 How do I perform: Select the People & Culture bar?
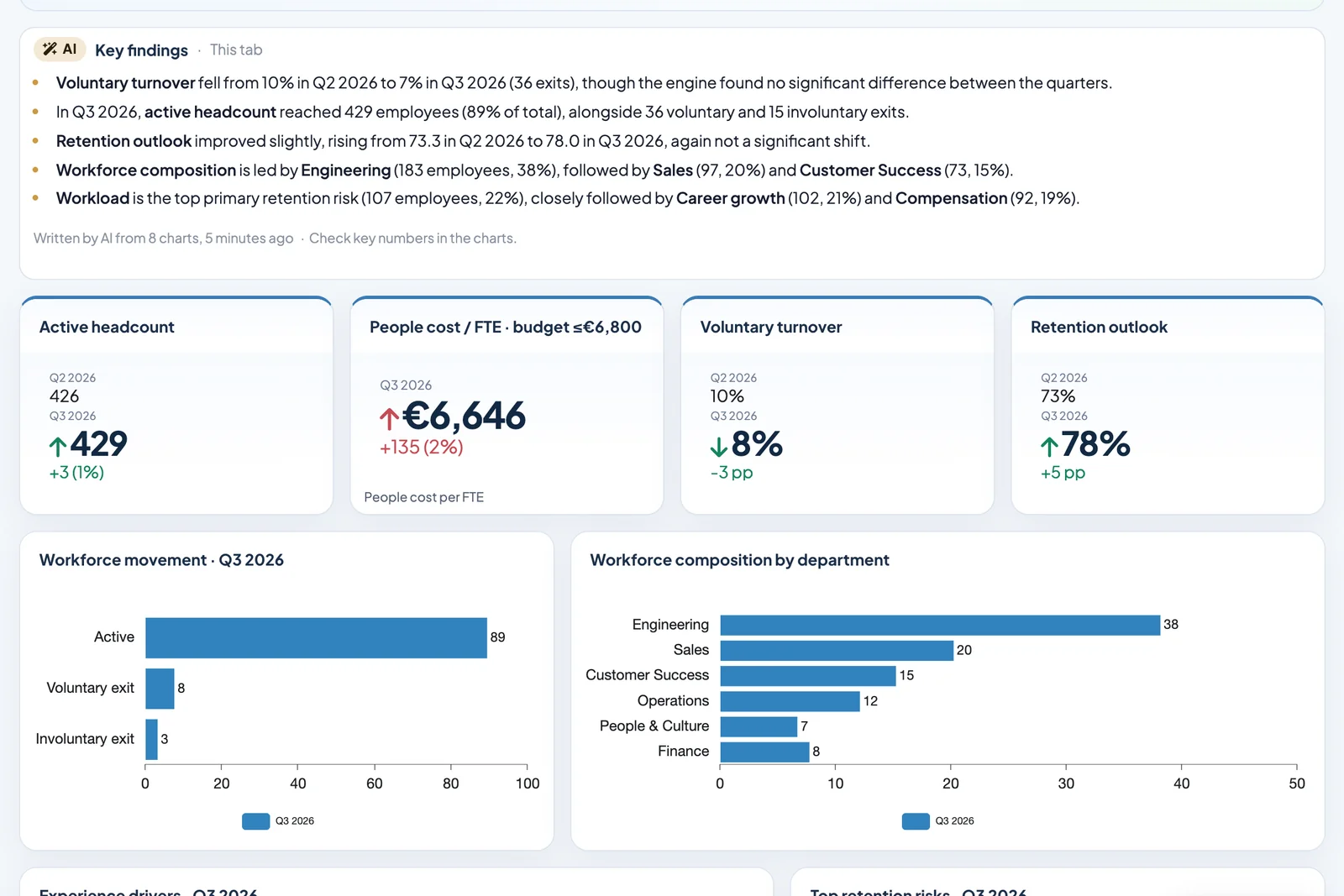[x=759, y=726]
